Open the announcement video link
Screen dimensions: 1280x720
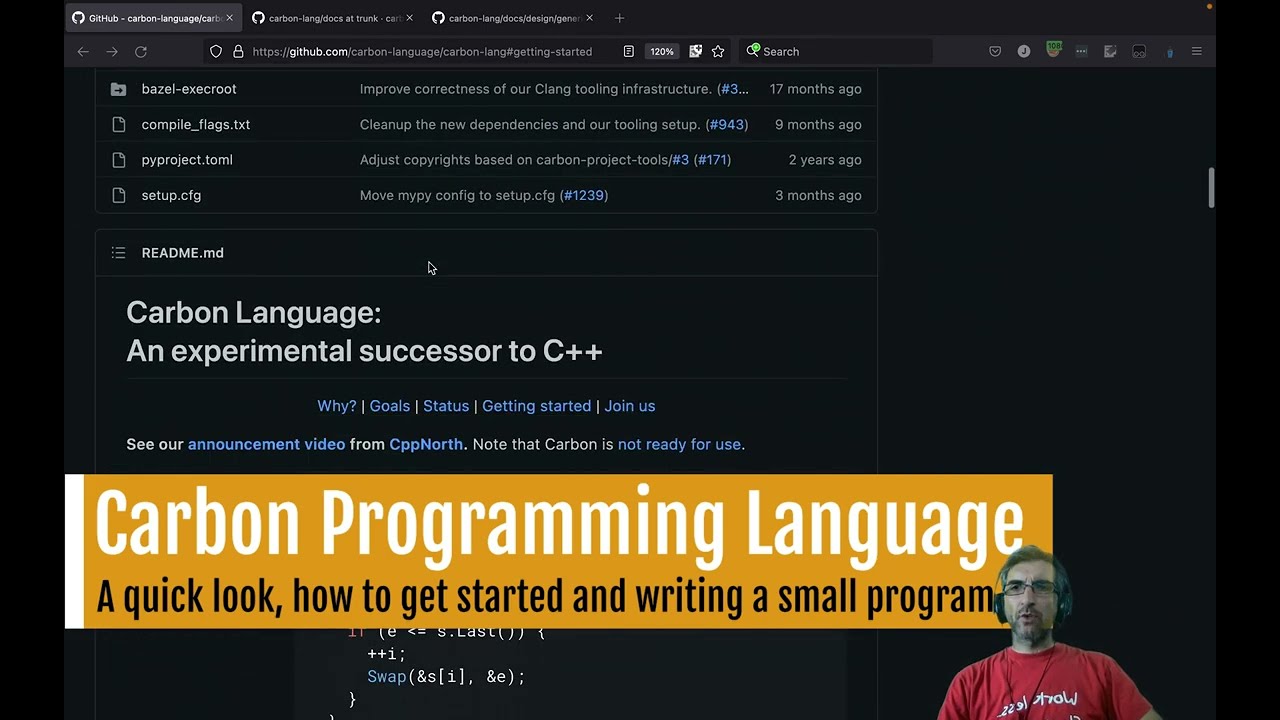point(266,444)
